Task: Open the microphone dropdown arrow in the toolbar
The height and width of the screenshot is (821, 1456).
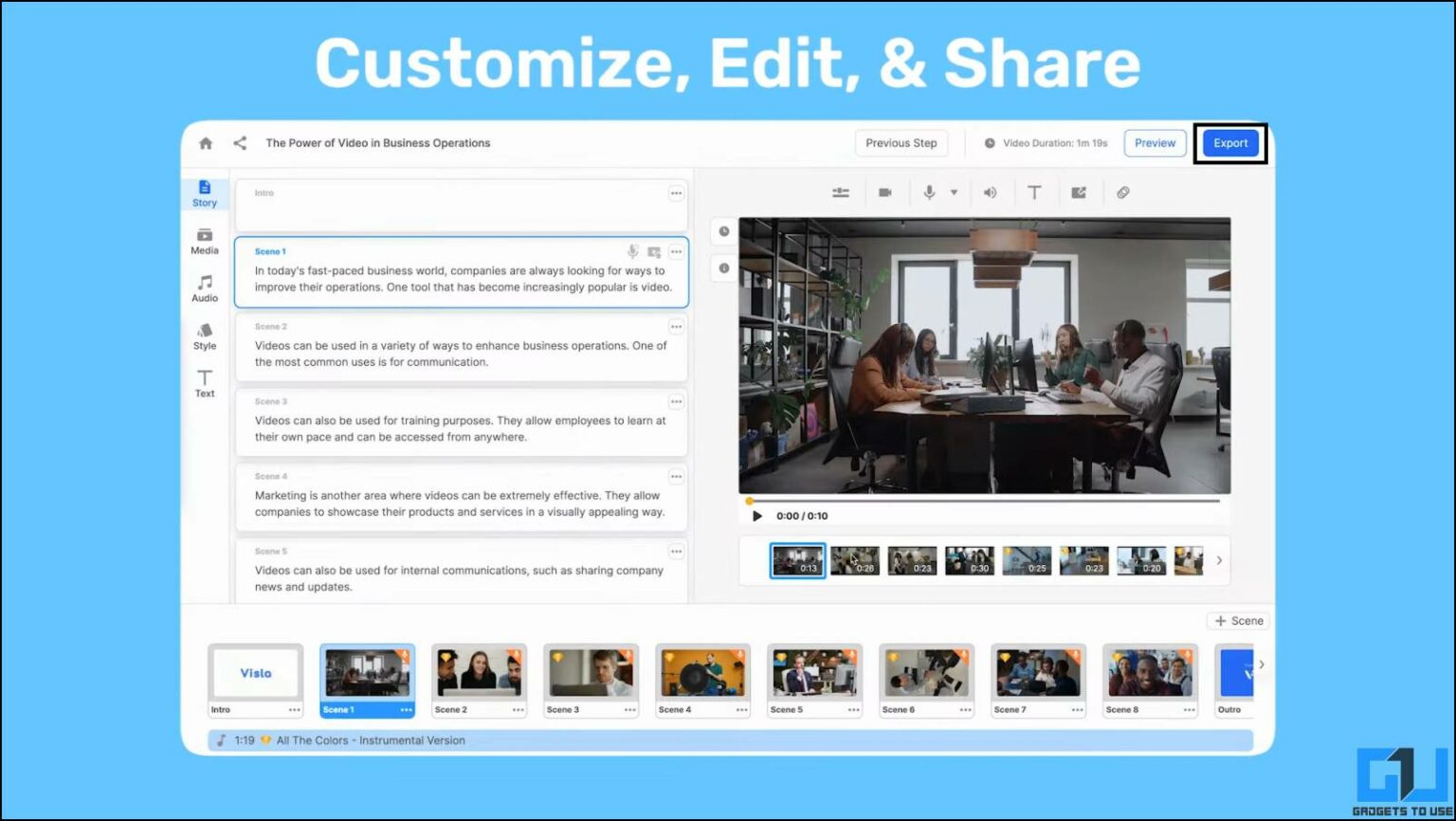Action: point(954,192)
